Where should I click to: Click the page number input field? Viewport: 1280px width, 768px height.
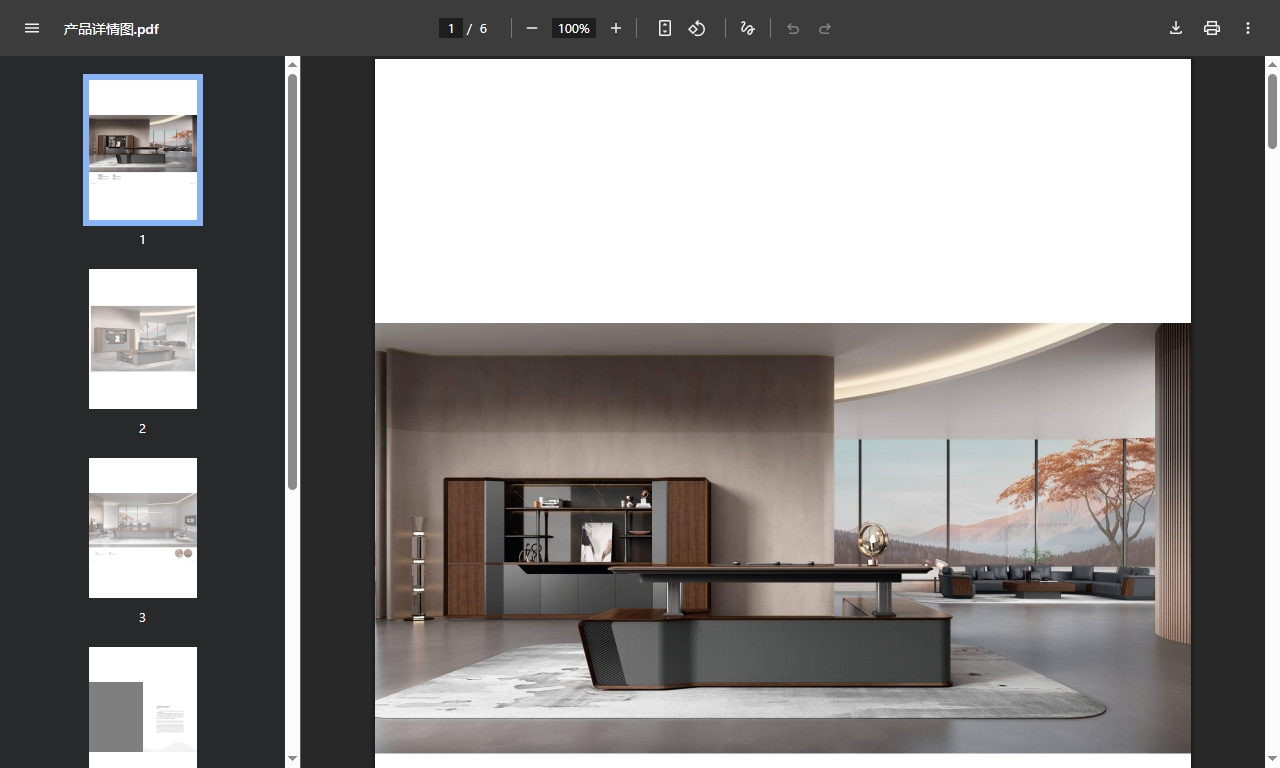pyautogui.click(x=451, y=28)
